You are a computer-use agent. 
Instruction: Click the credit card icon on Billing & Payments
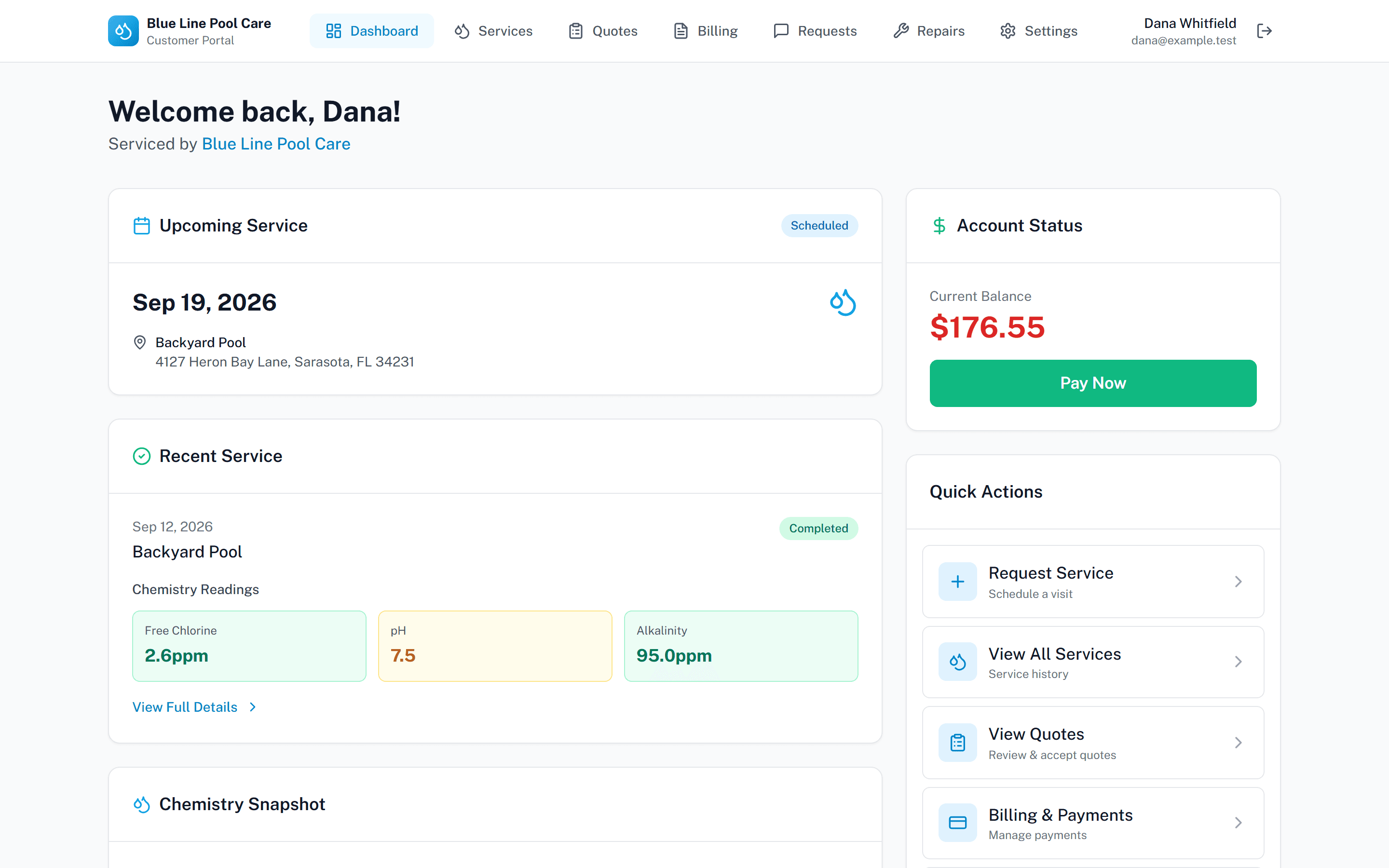coord(957,823)
